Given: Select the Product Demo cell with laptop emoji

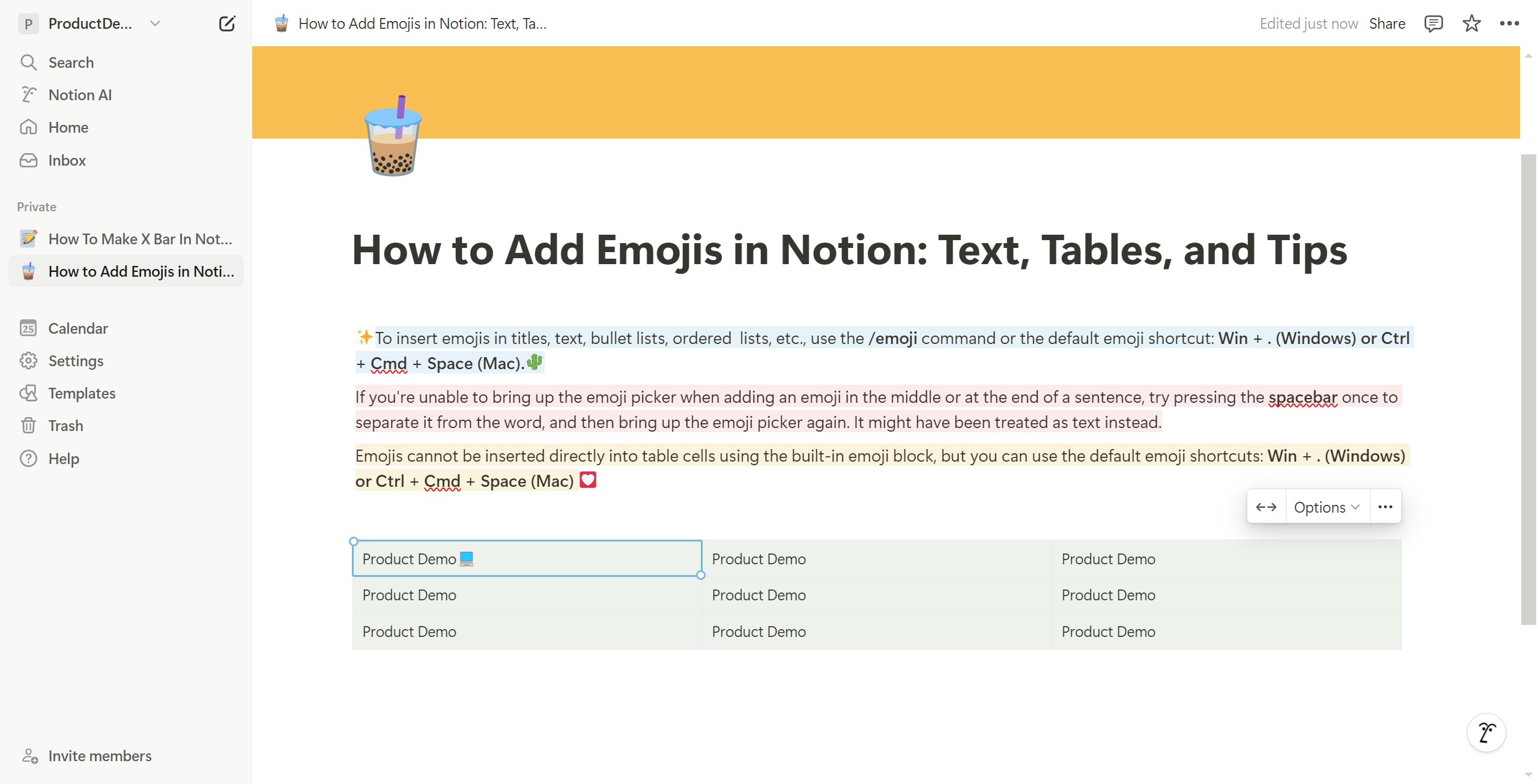Looking at the screenshot, I should coord(527,559).
